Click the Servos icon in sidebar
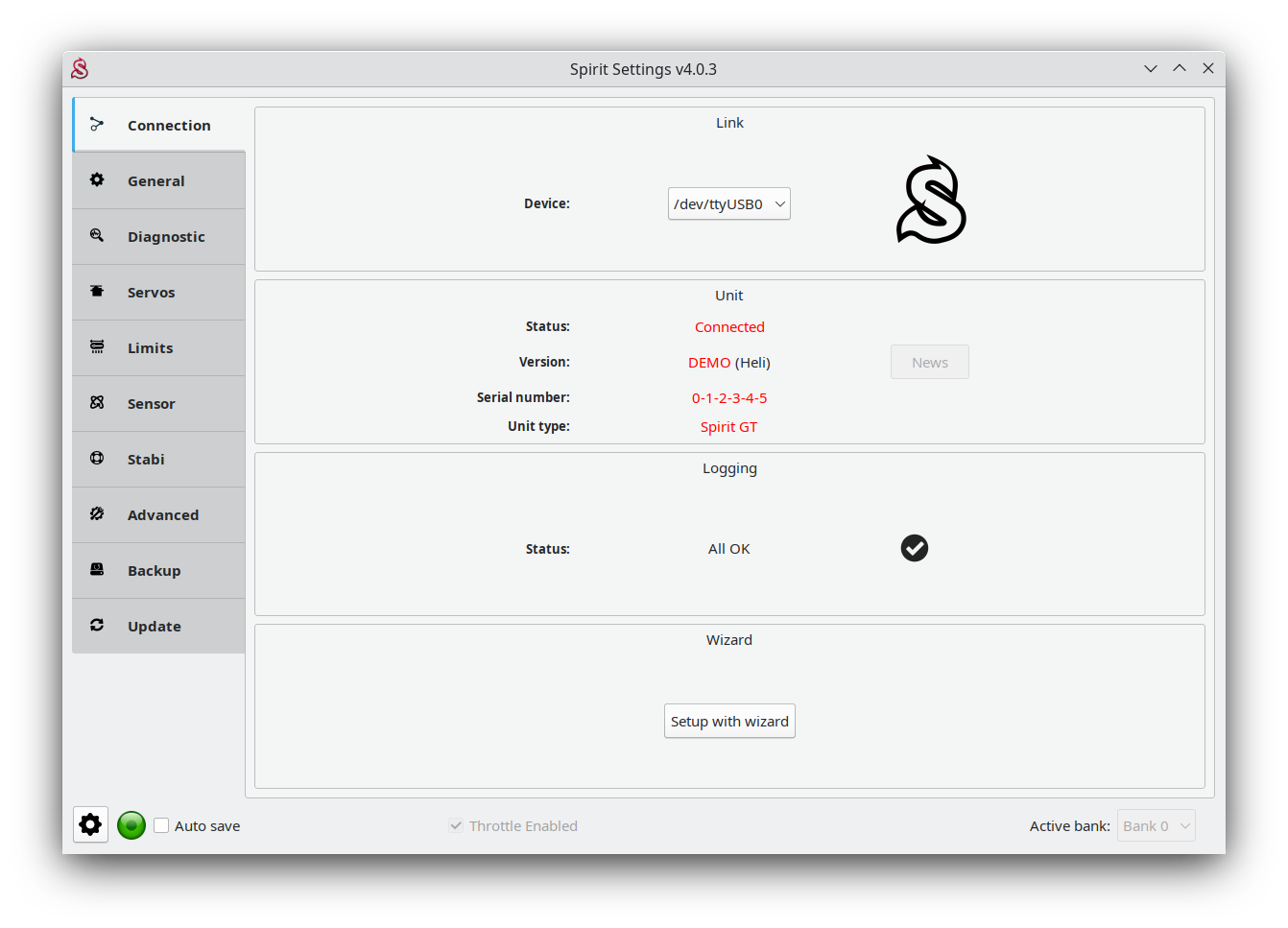 pos(97,292)
